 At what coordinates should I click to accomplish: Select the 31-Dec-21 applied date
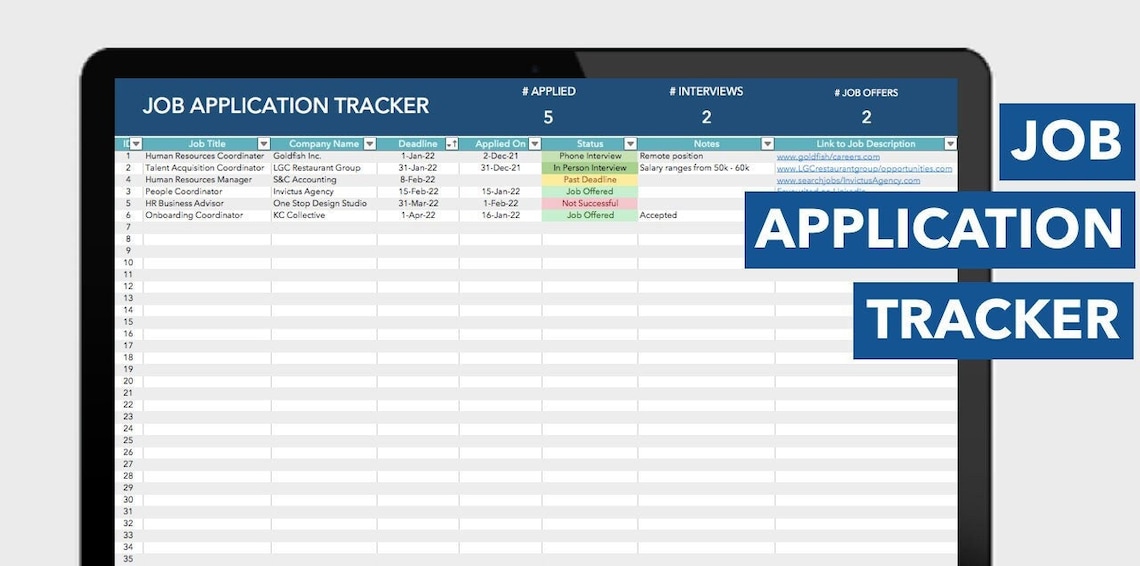pyautogui.click(x=501, y=168)
